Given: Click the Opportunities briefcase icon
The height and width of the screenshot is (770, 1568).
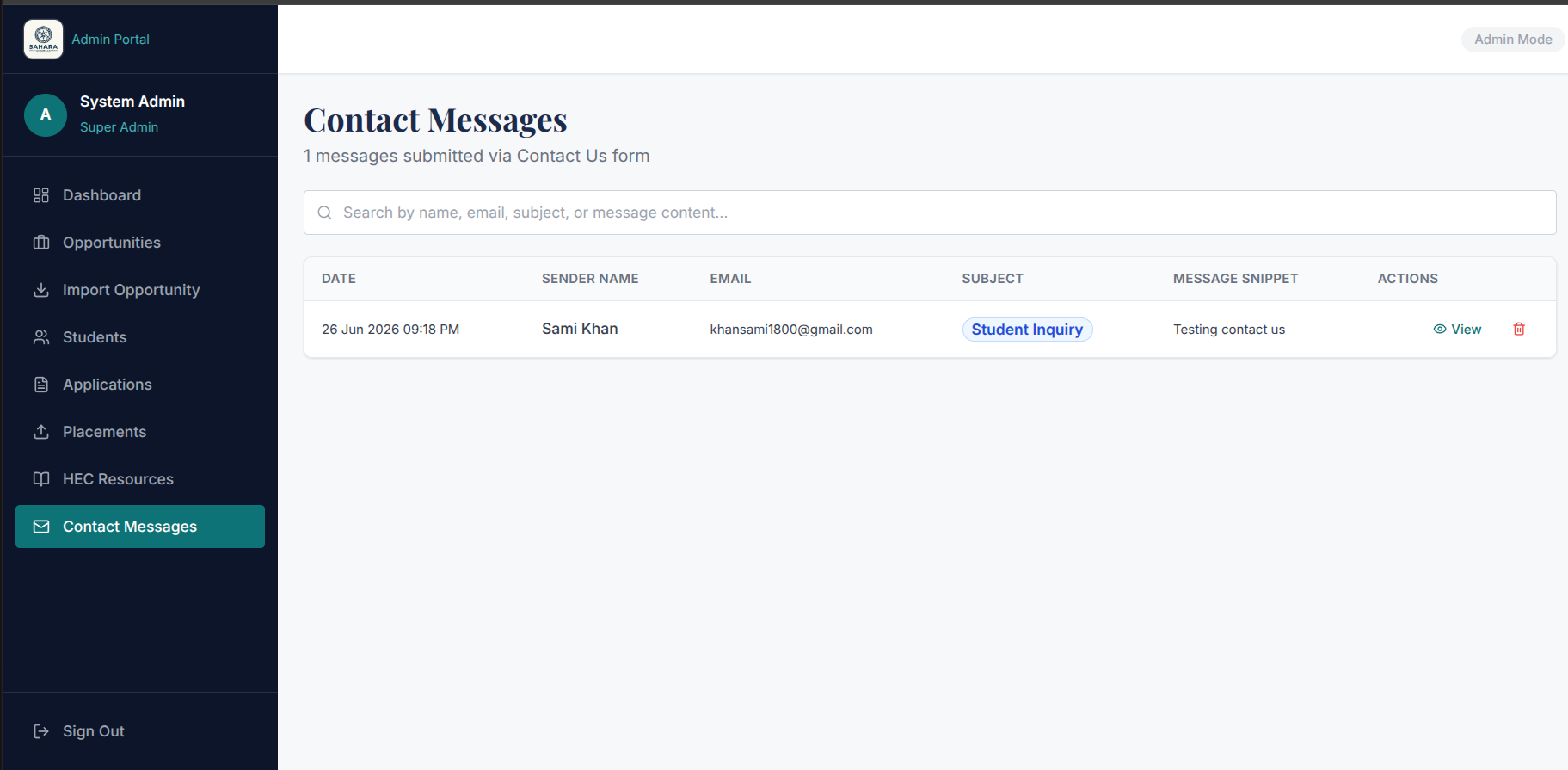Looking at the screenshot, I should coord(41,243).
